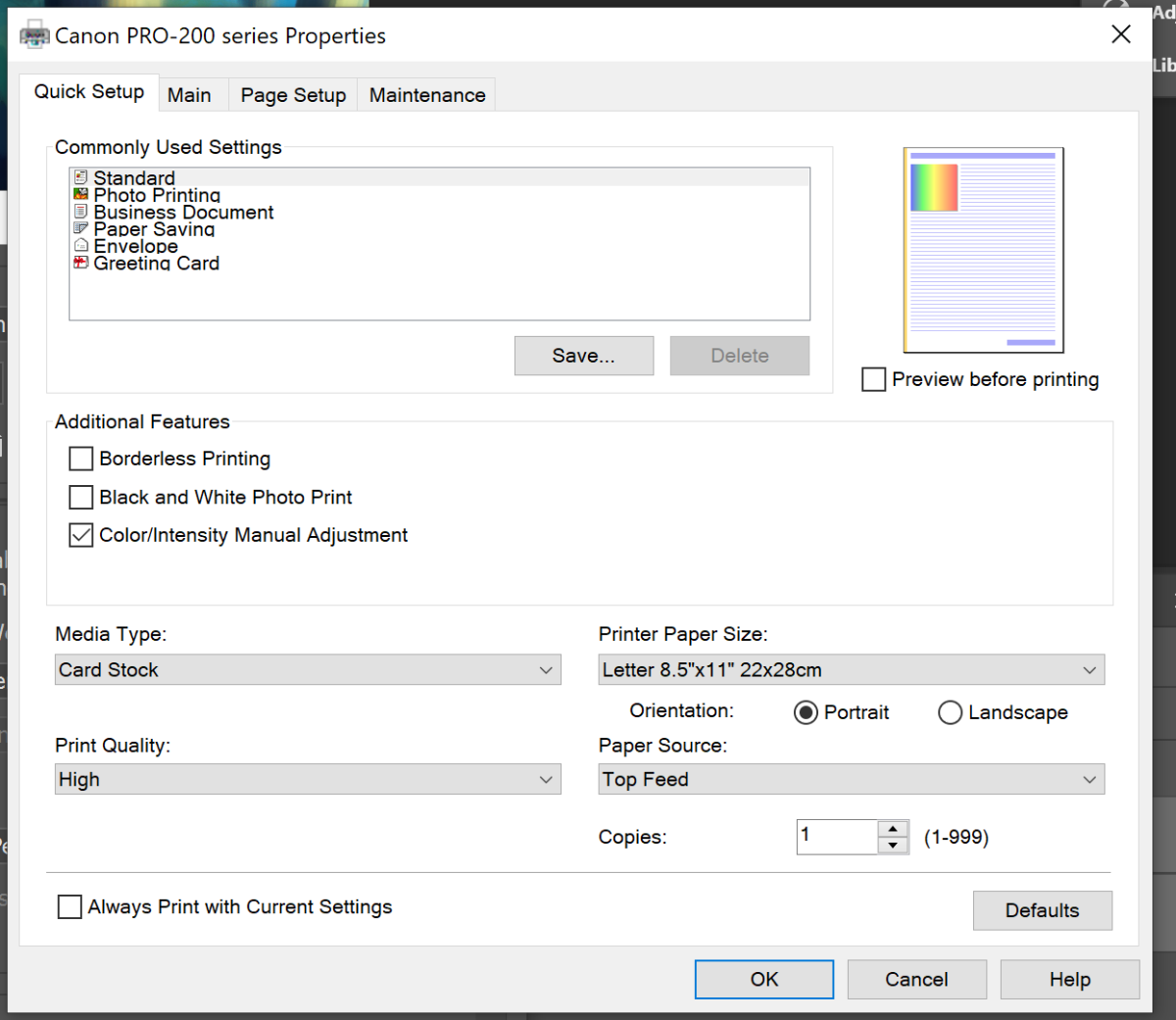
Task: Click the Copies number field
Action: [x=837, y=837]
